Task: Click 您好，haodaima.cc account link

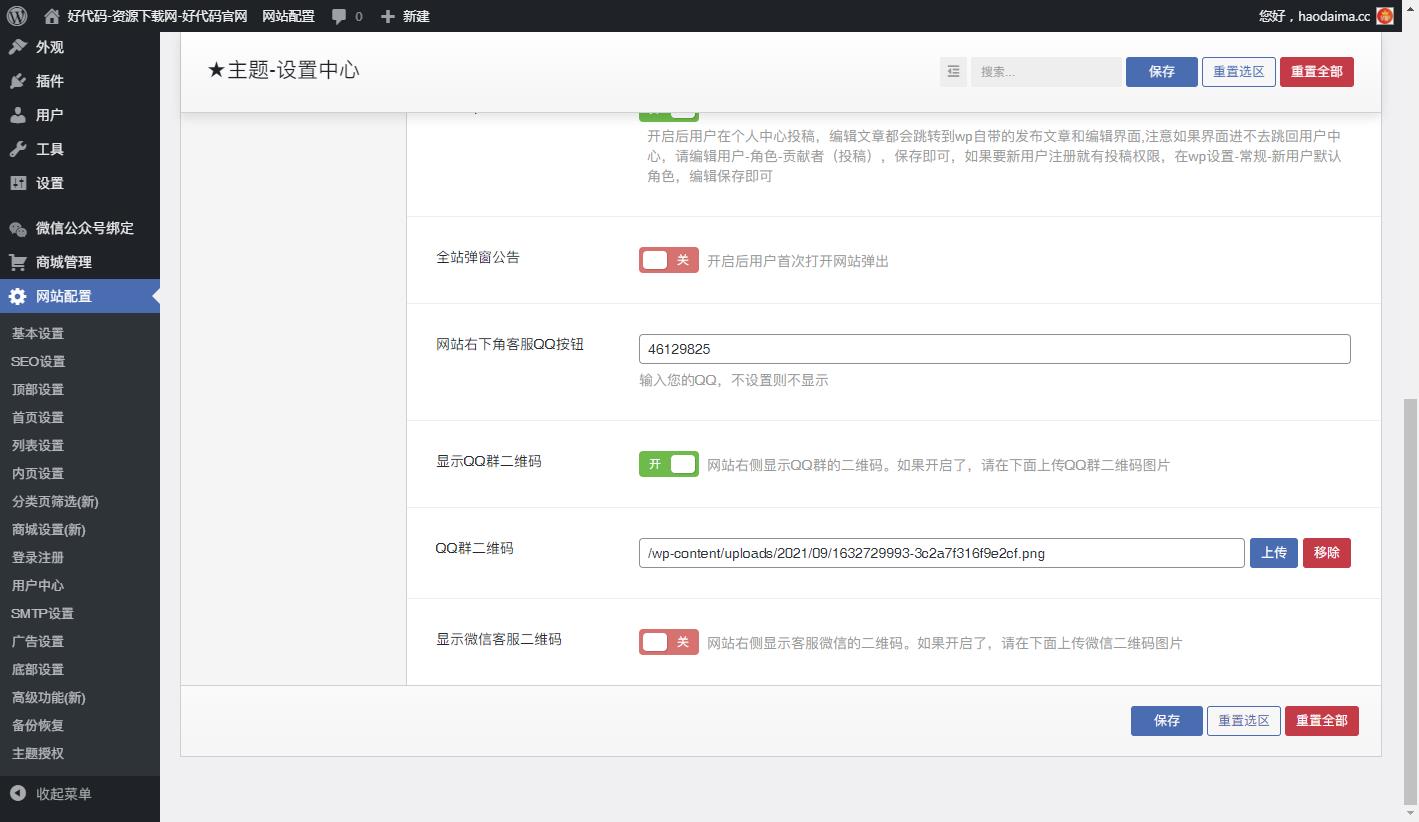Action: tap(1314, 16)
